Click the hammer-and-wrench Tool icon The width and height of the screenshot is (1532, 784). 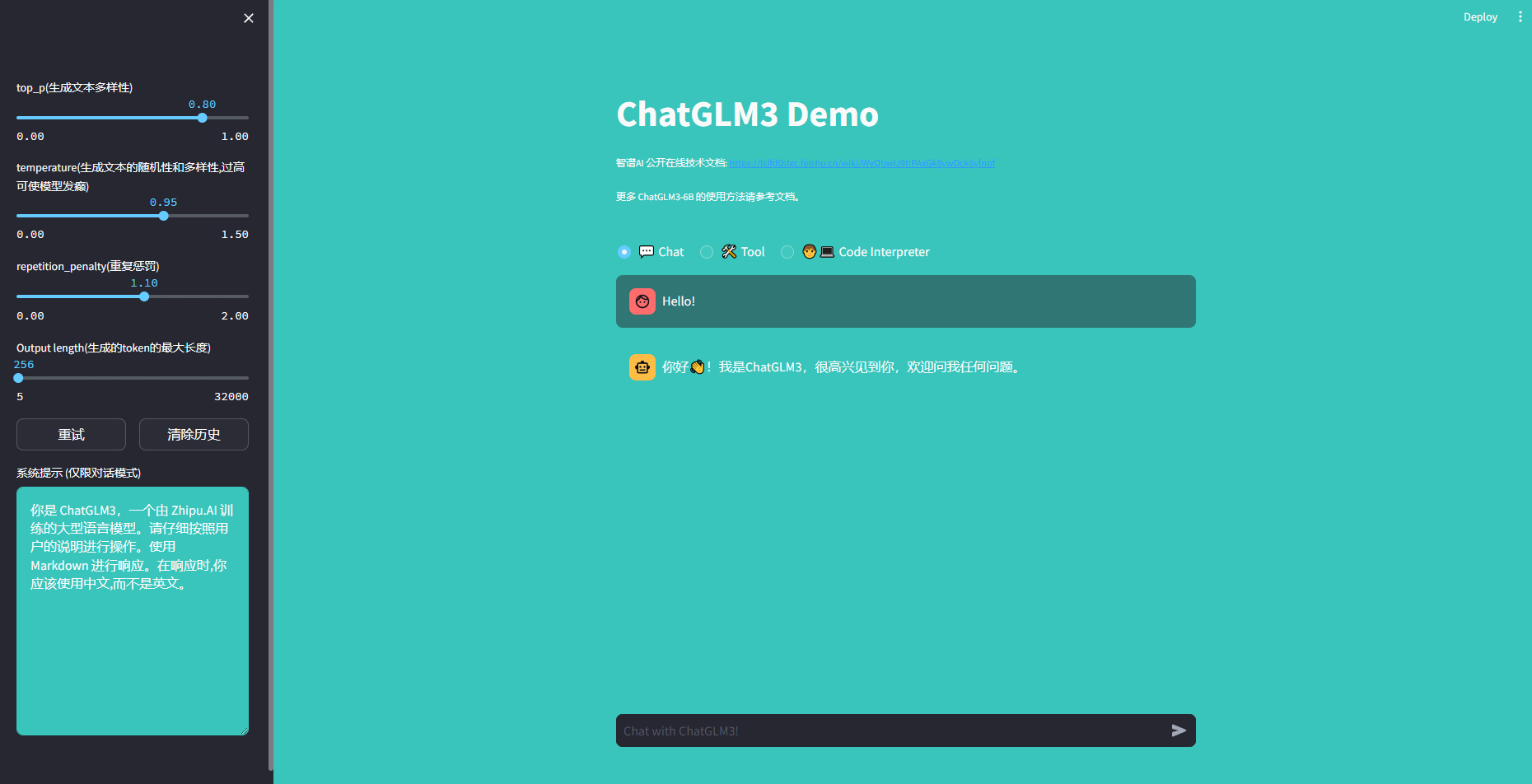(x=727, y=251)
